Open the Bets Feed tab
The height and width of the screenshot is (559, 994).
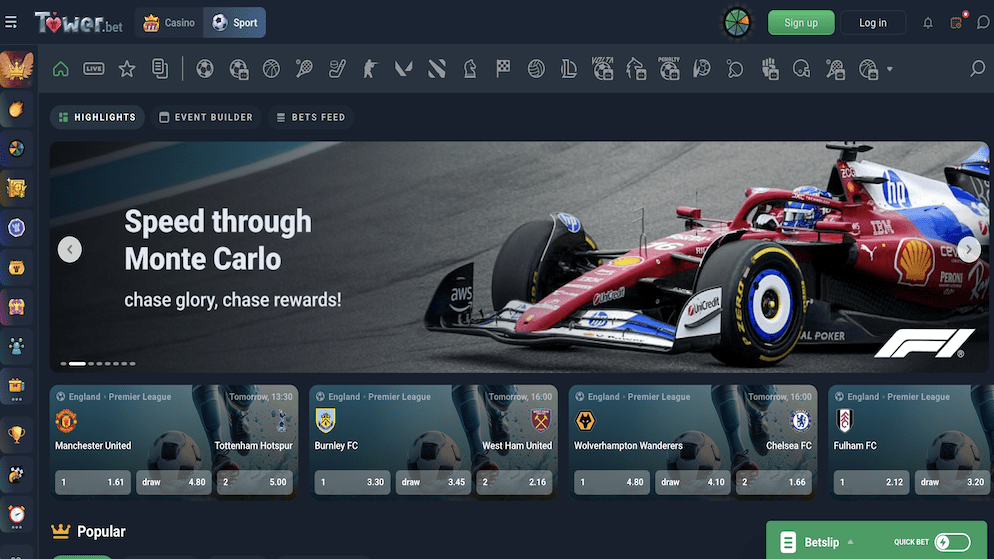[311, 117]
